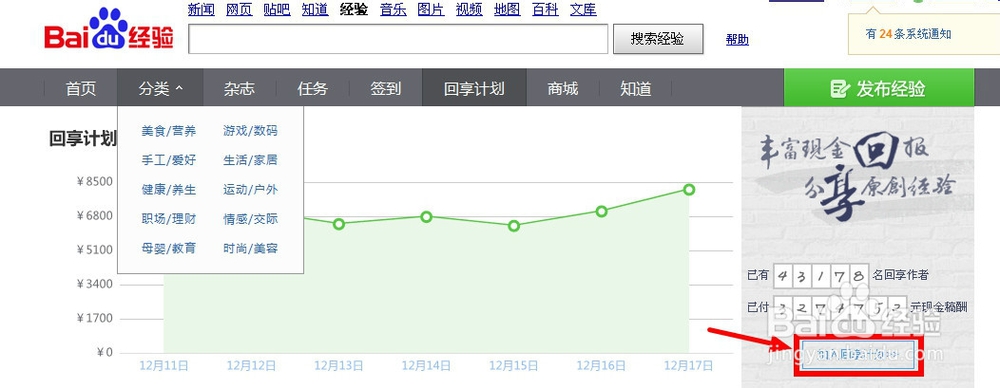
Task: Open the 回享计划 tab
Action: 474,88
